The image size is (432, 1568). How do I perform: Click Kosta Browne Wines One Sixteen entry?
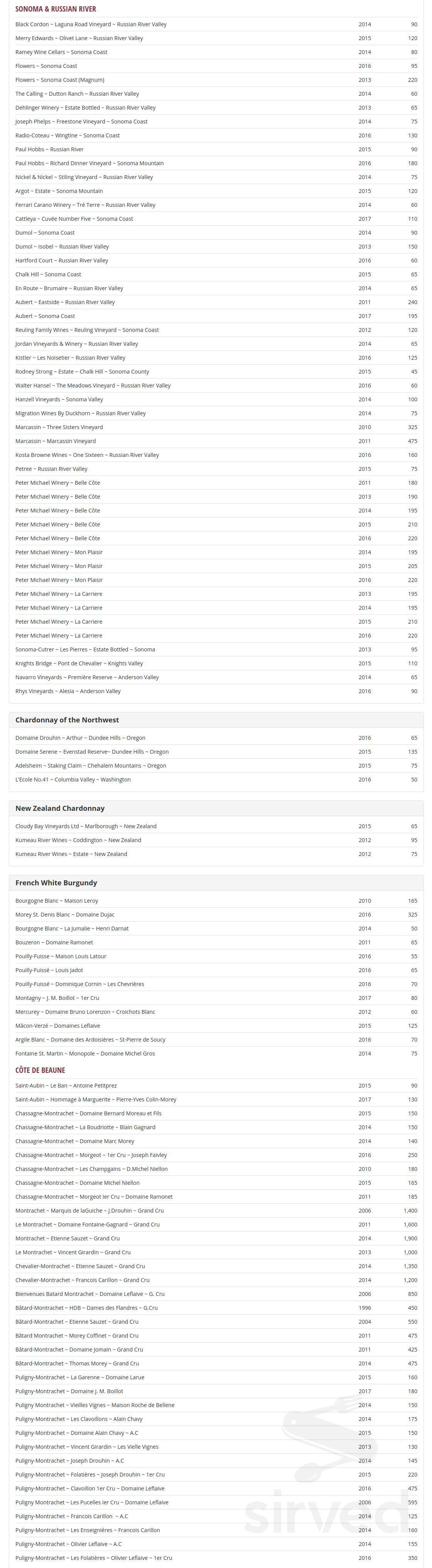coord(216,455)
